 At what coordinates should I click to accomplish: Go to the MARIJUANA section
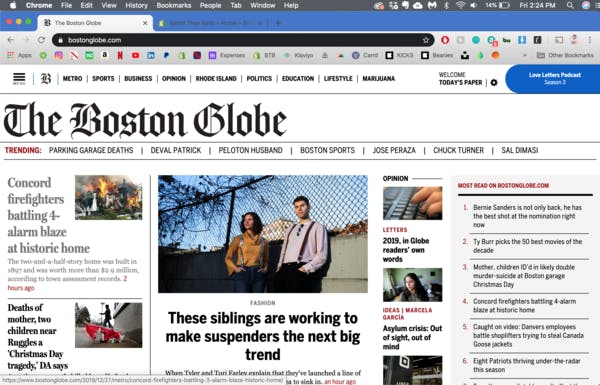[x=379, y=78]
